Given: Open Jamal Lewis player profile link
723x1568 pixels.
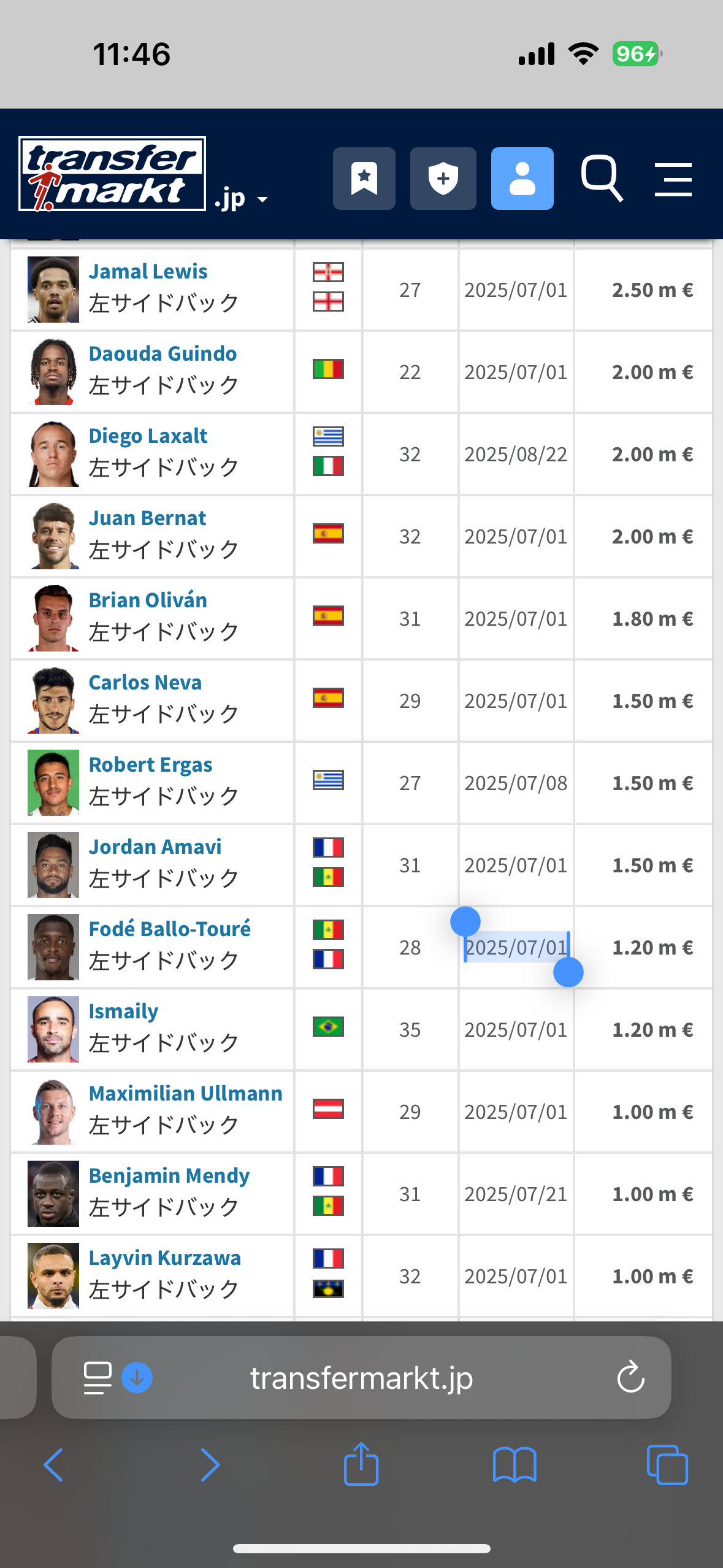Looking at the screenshot, I should tap(148, 271).
